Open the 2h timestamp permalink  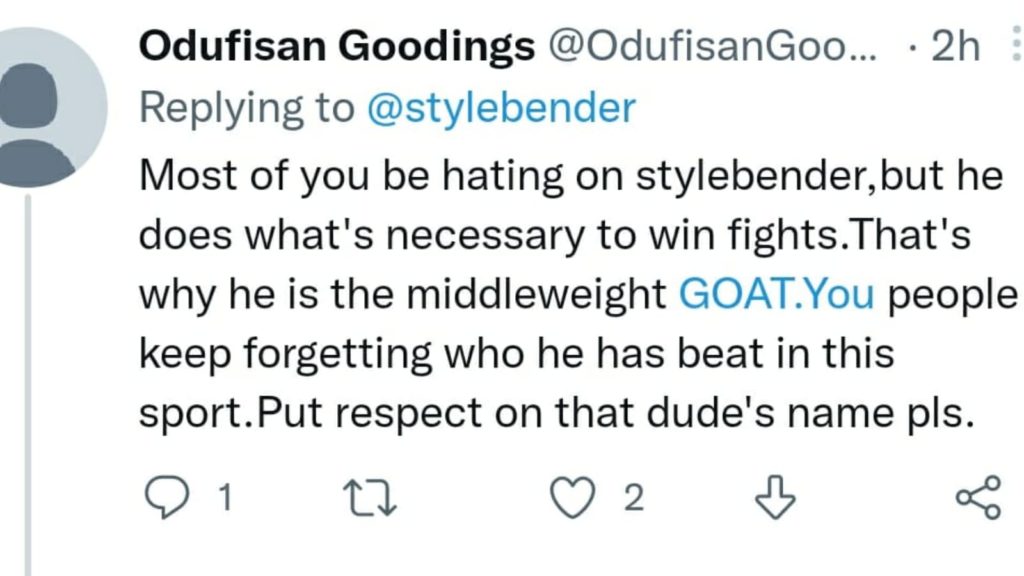[x=955, y=46]
